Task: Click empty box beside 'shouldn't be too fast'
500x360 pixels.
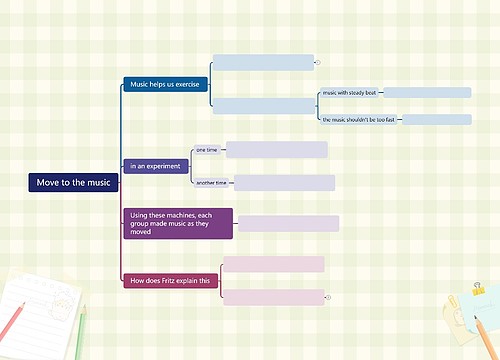Action: pyautogui.click(x=437, y=119)
